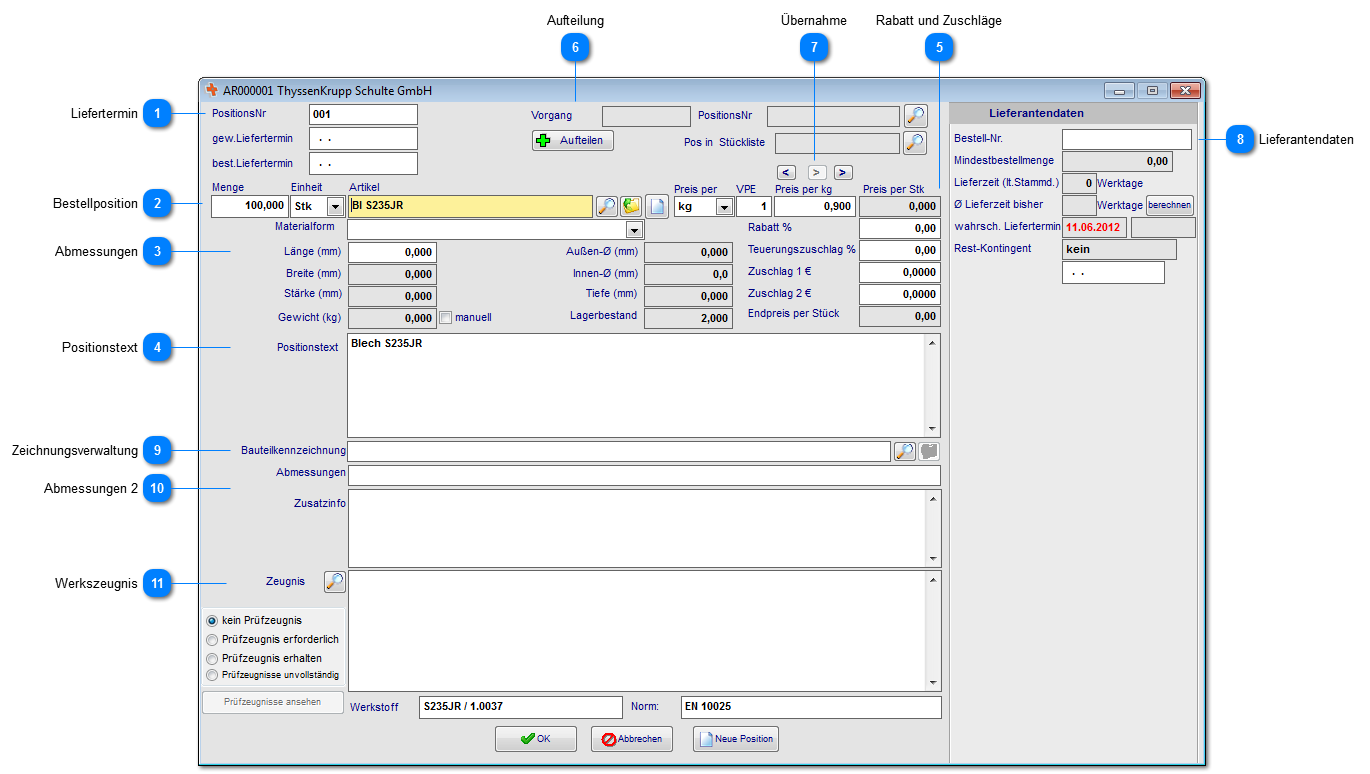Click the Lagerbestand value 2,000
The image size is (1370, 774).
pyautogui.click(x=688, y=318)
